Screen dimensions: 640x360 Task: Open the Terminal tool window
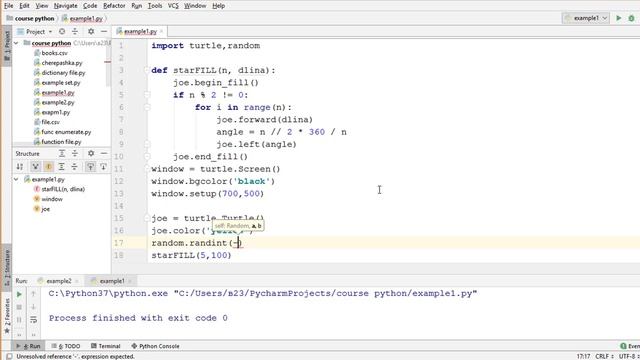(106, 346)
